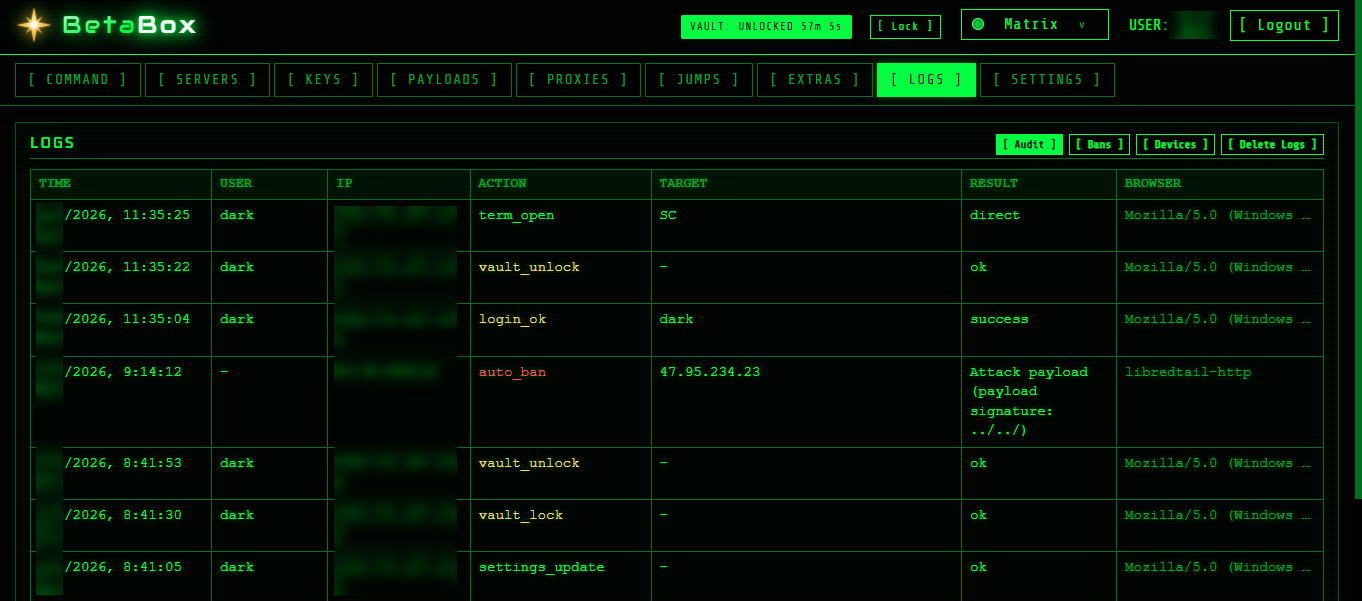
Task: Click the BetaBox star logo icon
Action: tap(34, 25)
